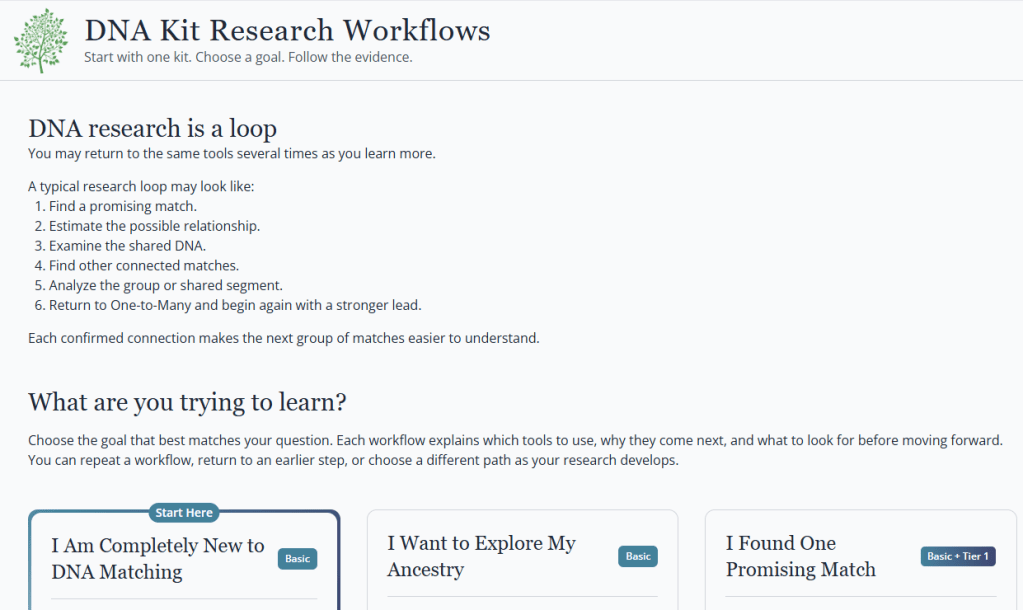Click the Start with one kit tagline

pos(248,57)
